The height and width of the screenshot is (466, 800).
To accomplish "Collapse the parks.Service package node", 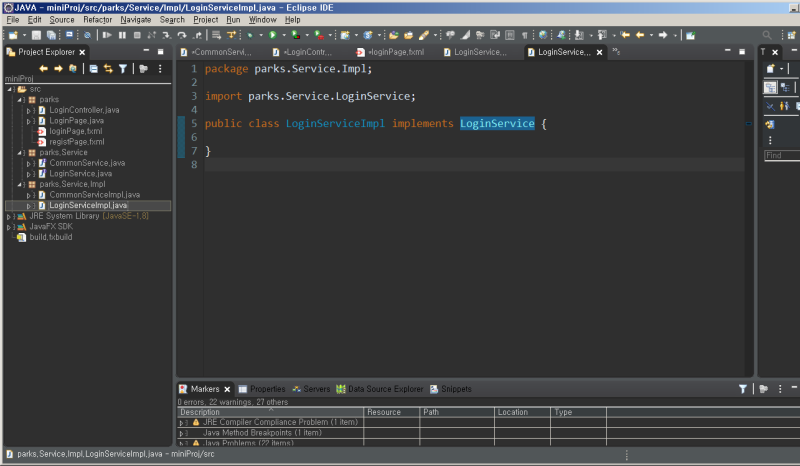I will pos(19,153).
